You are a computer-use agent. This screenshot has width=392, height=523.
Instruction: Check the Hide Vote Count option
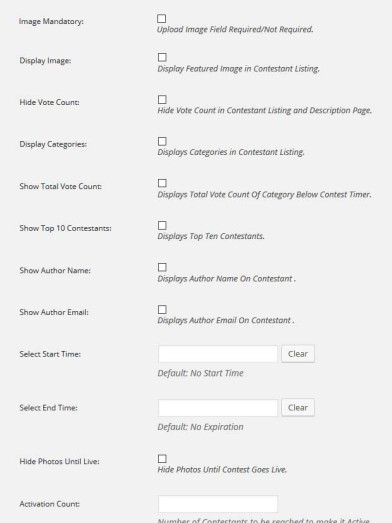(162, 99)
